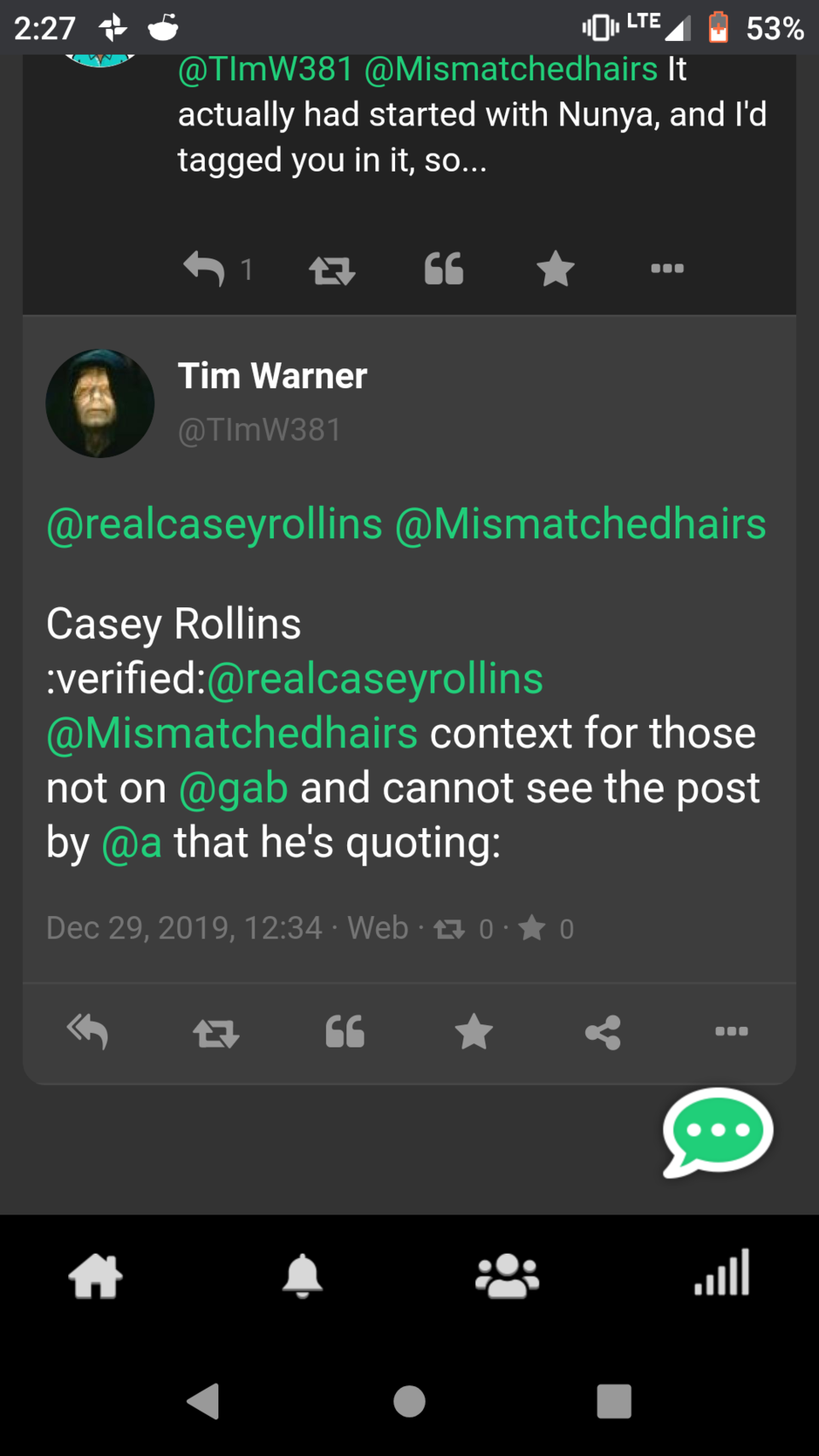The width and height of the screenshot is (819, 1456).
Task: Boost the upper Nunya post
Action: (x=332, y=270)
